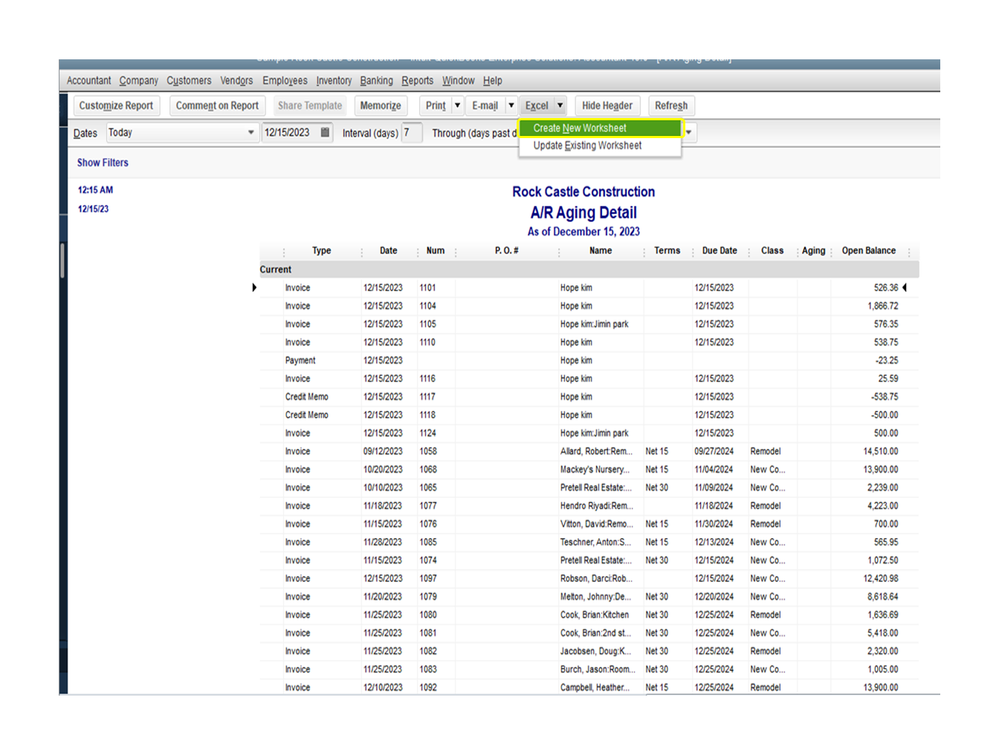Click the Excel button
Viewport: 999px width, 749px height.
click(536, 106)
